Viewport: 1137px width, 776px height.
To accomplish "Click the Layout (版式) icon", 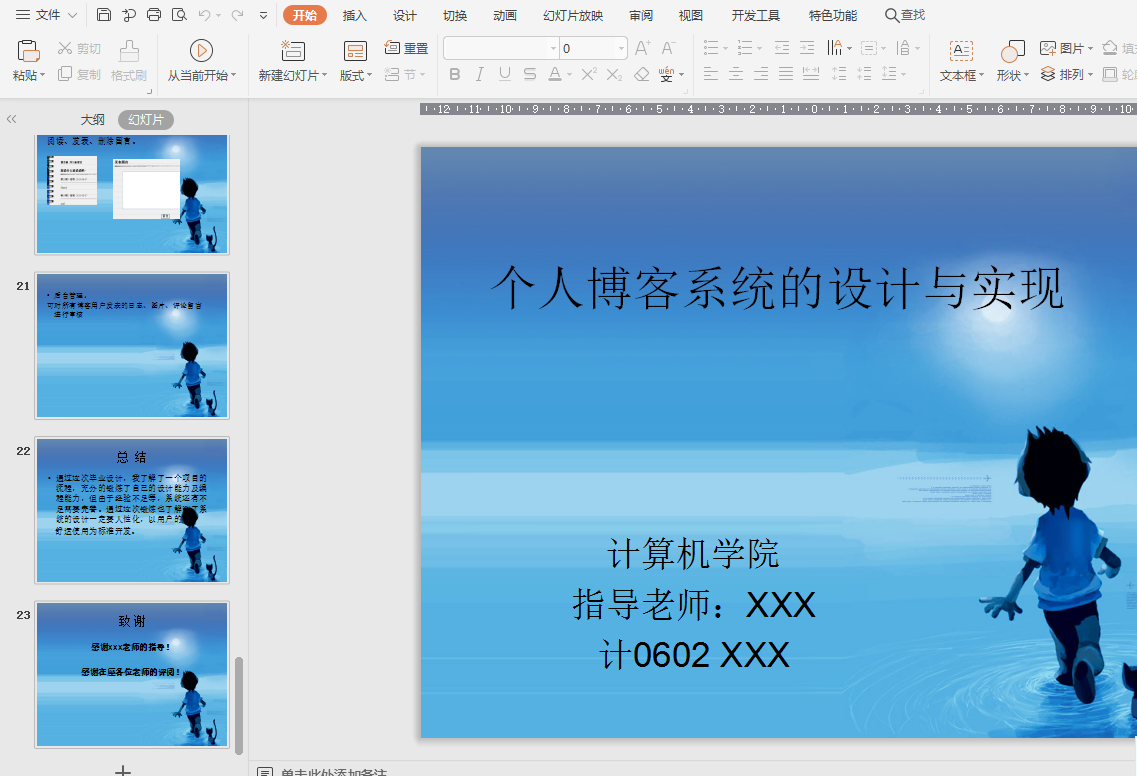I will pyautogui.click(x=355, y=51).
